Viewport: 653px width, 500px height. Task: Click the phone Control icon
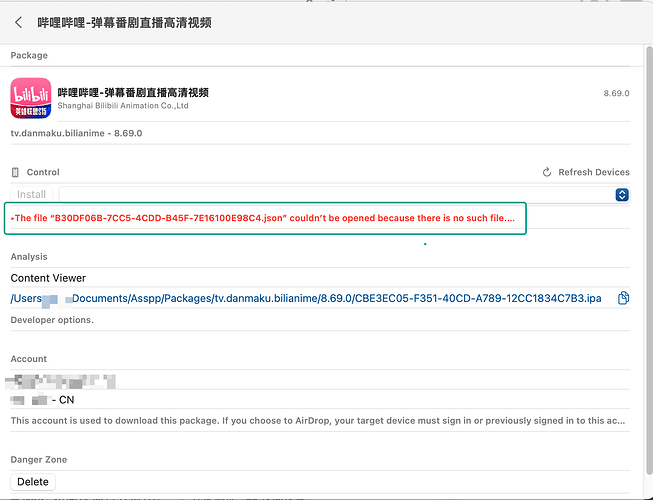pyautogui.click(x=15, y=172)
